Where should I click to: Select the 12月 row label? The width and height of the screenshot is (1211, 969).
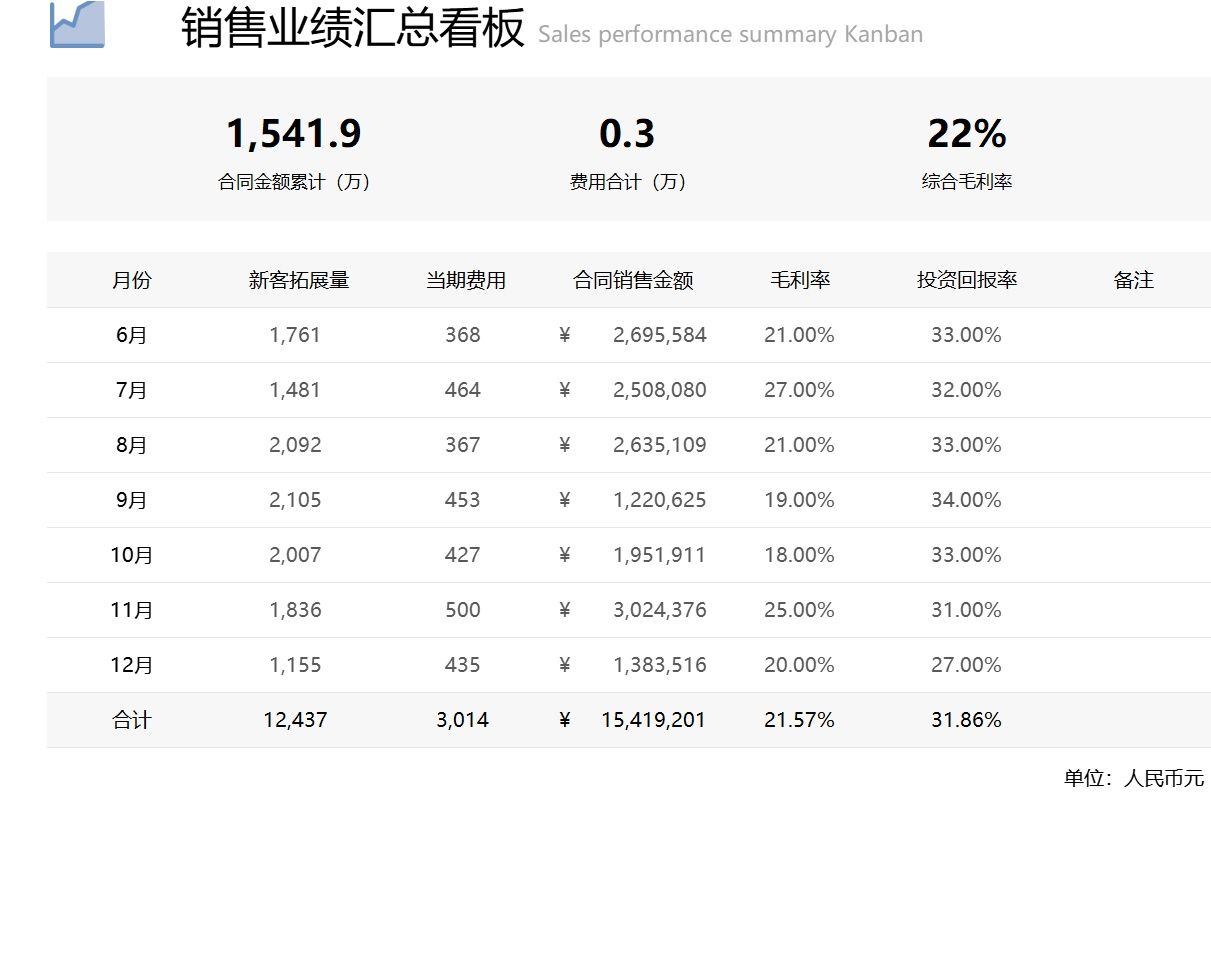pos(132,666)
